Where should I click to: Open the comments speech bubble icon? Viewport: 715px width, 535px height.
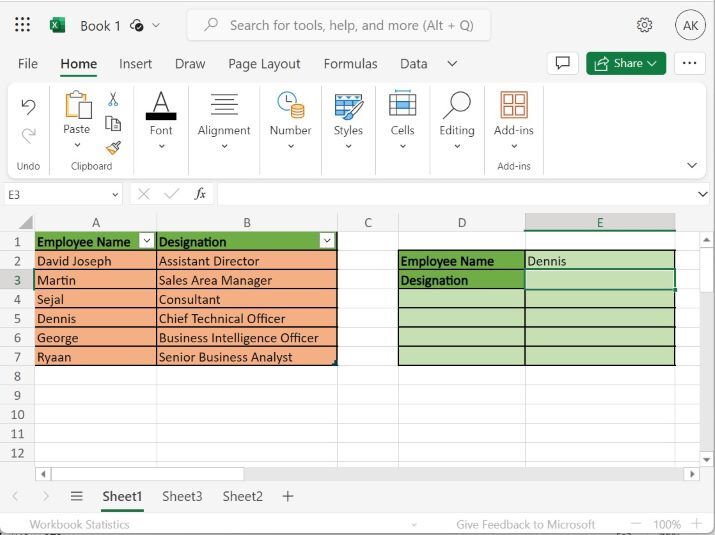pos(563,63)
